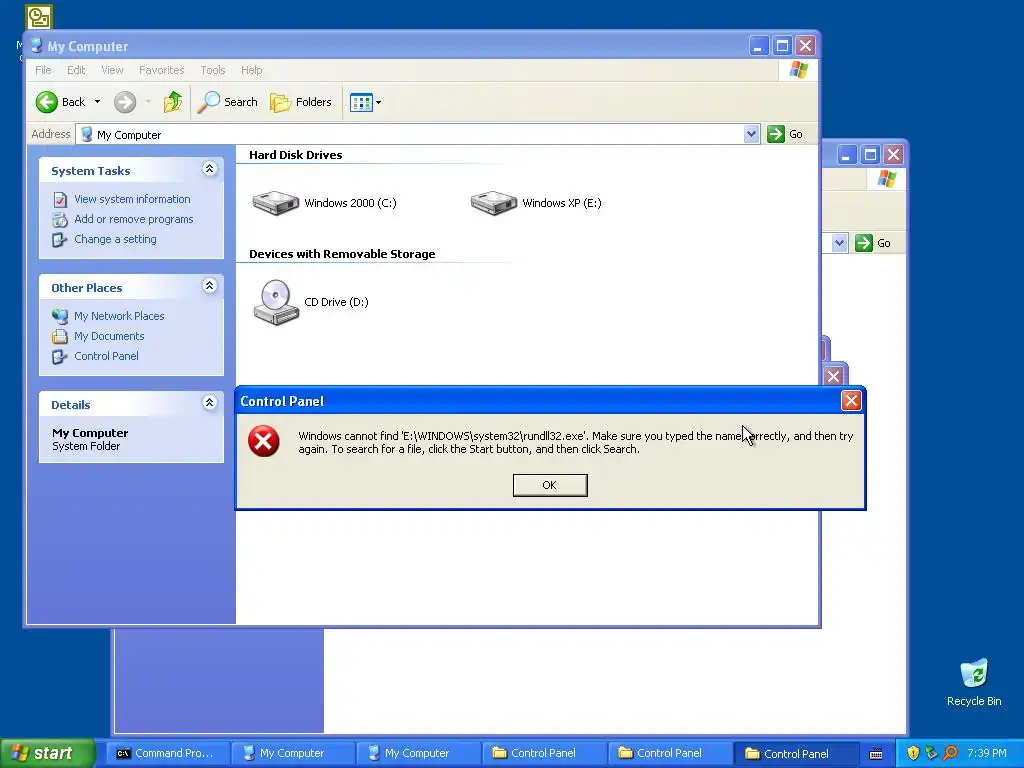This screenshot has width=1024, height=768.
Task: Open the File menu
Action: (43, 70)
